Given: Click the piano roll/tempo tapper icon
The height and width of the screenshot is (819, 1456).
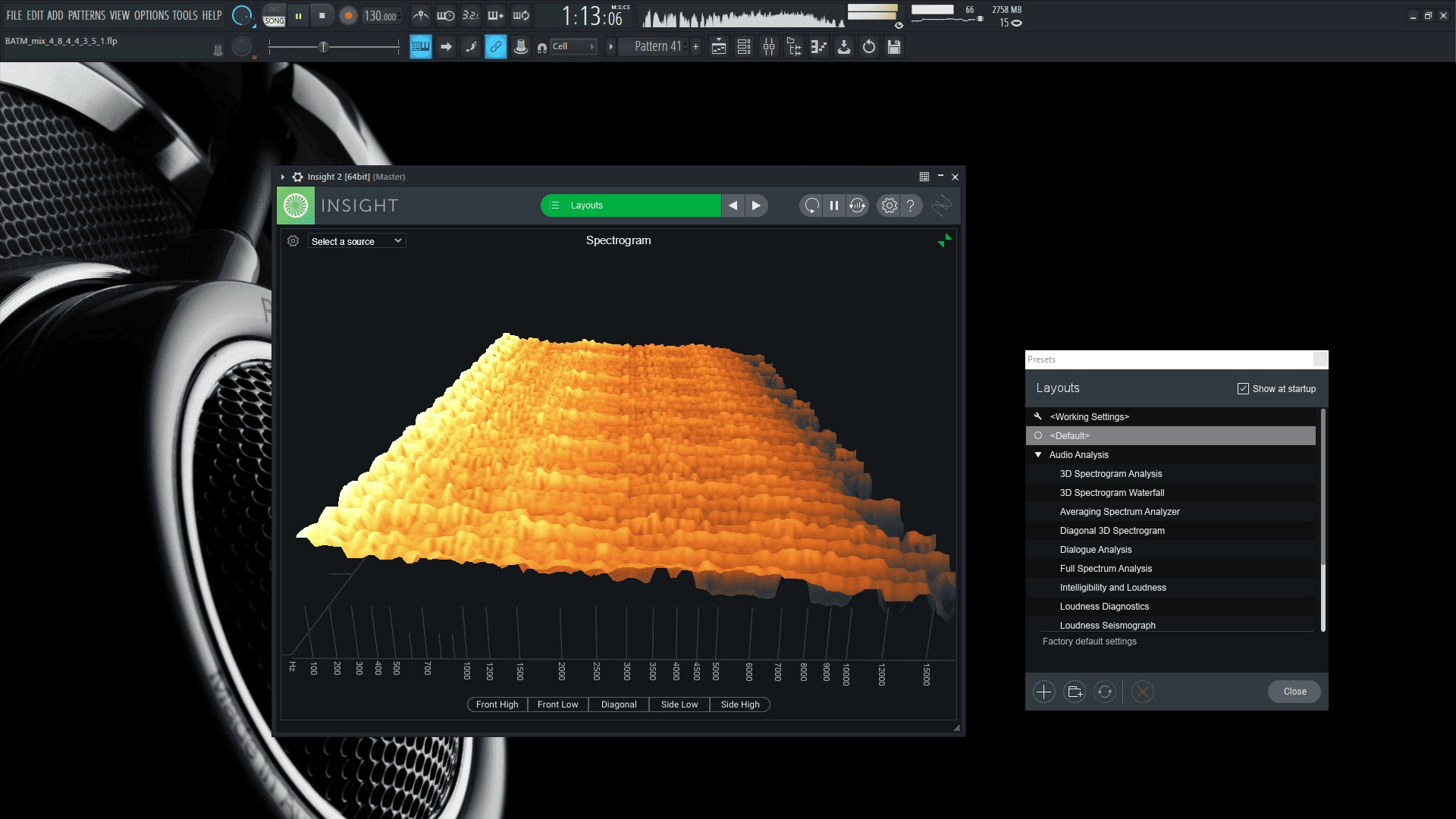Looking at the screenshot, I should [x=819, y=47].
